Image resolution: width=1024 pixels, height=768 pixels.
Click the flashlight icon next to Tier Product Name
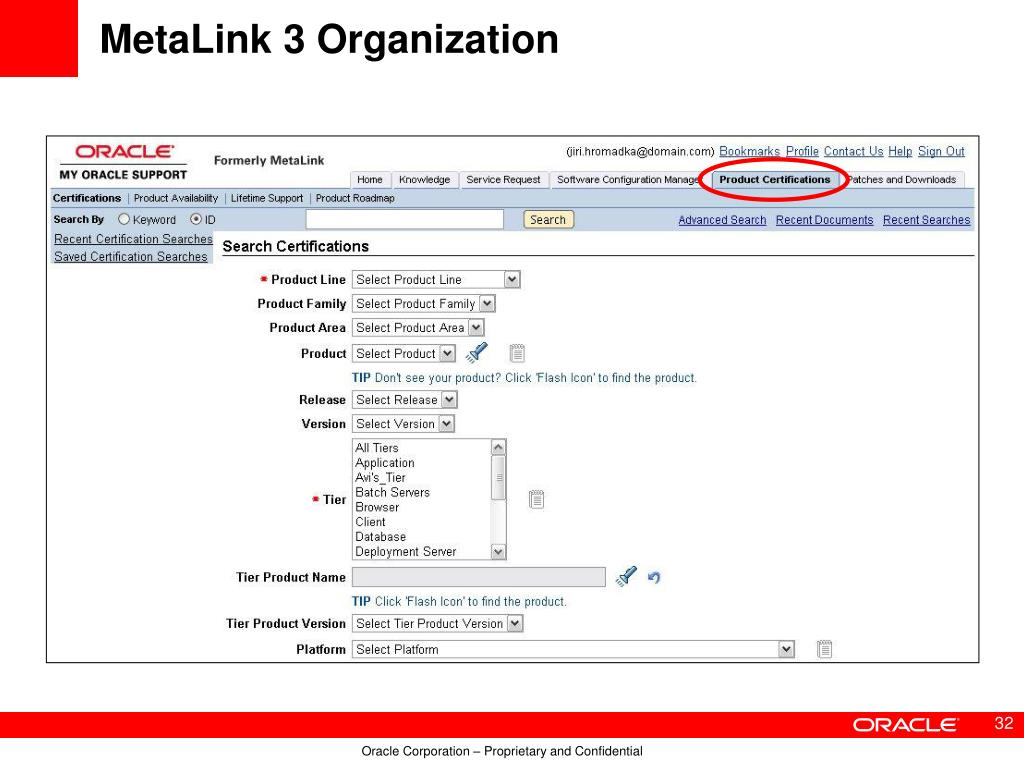click(x=626, y=576)
